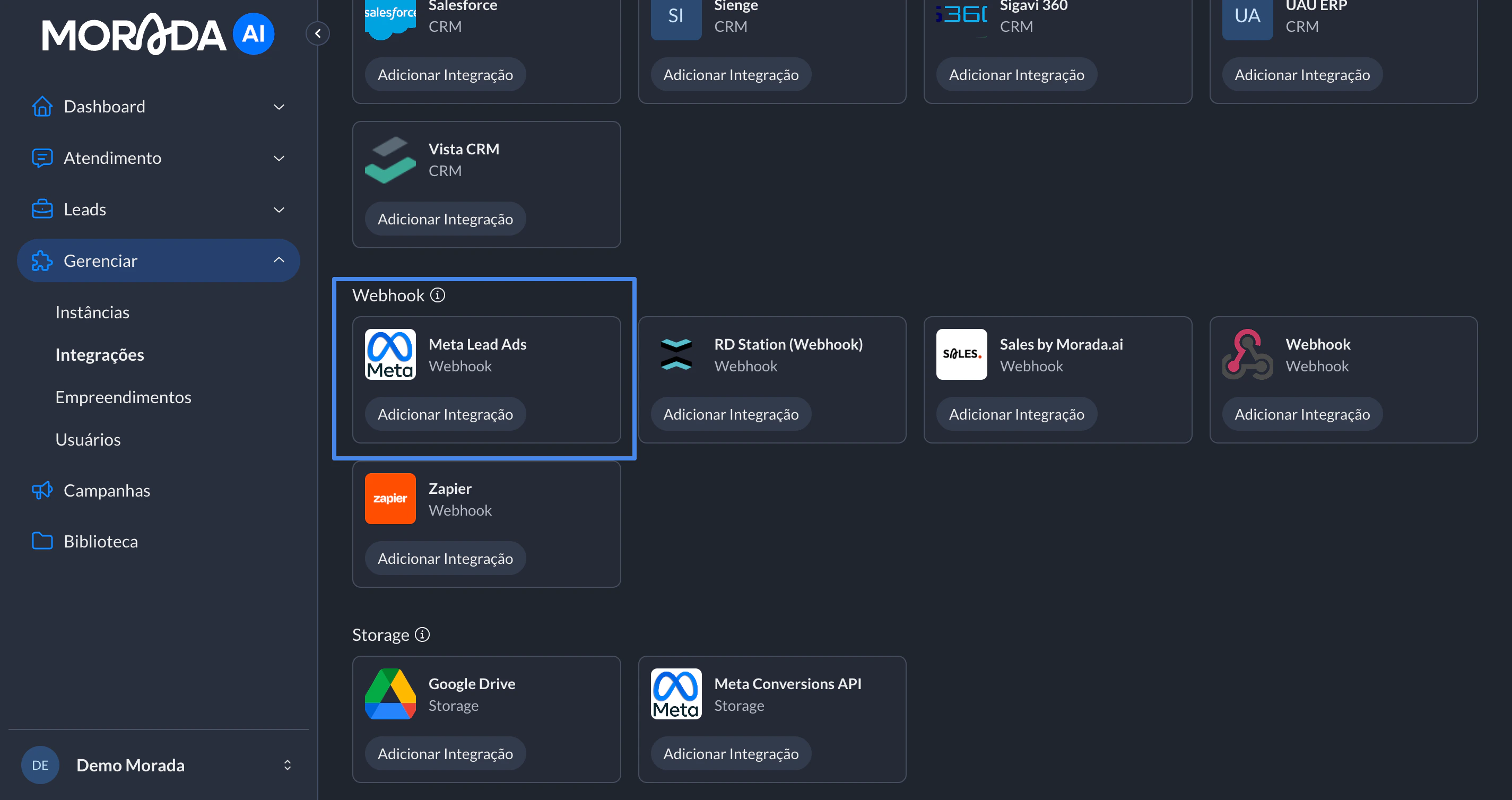Expand the Dashboard menu chevron
The height and width of the screenshot is (800, 1512).
pyautogui.click(x=279, y=107)
